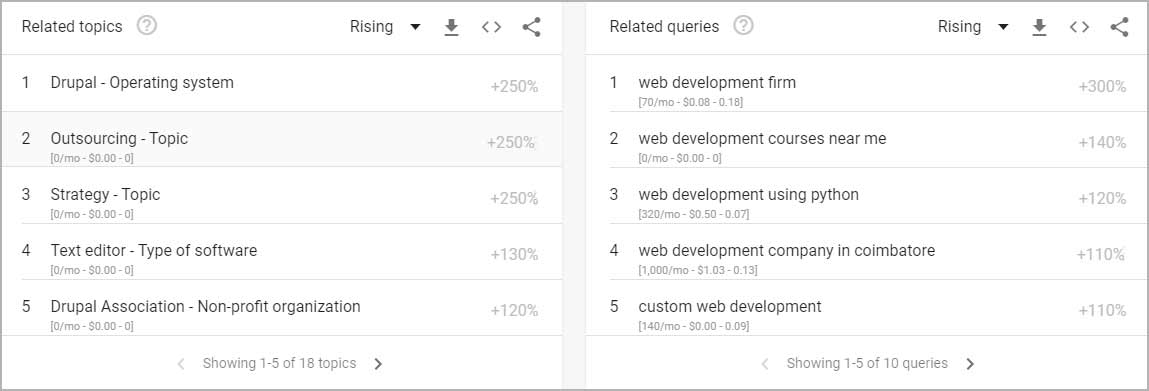The width and height of the screenshot is (1149, 391).
Task: Open the Rising dropdown for Related queries
Action: [973, 27]
